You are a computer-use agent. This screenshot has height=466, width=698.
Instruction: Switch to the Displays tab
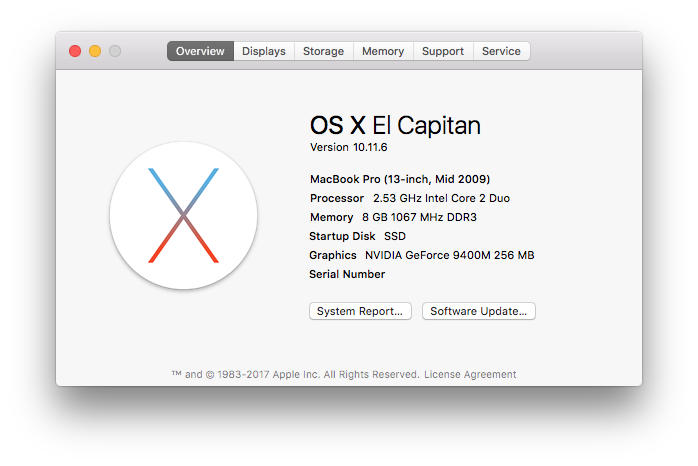point(264,51)
